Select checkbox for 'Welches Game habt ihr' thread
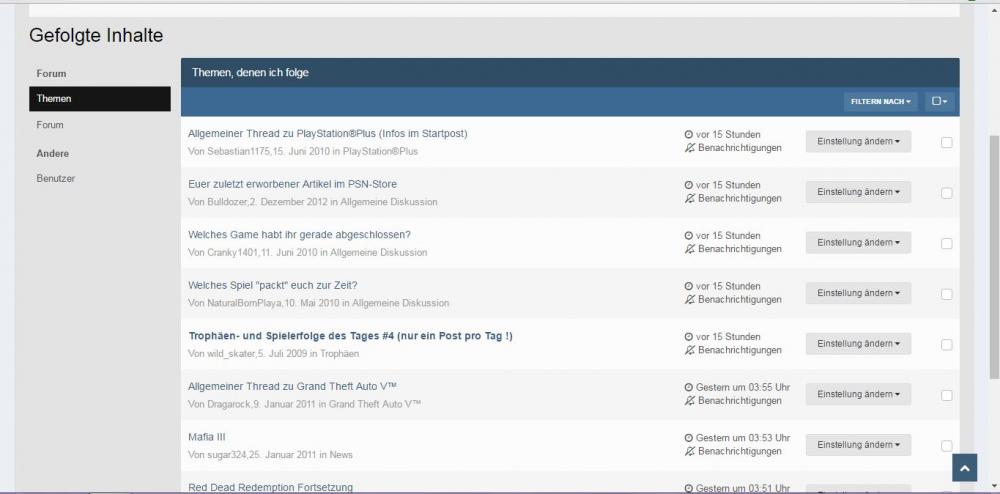Image resolution: width=1000 pixels, height=494 pixels. point(946,243)
